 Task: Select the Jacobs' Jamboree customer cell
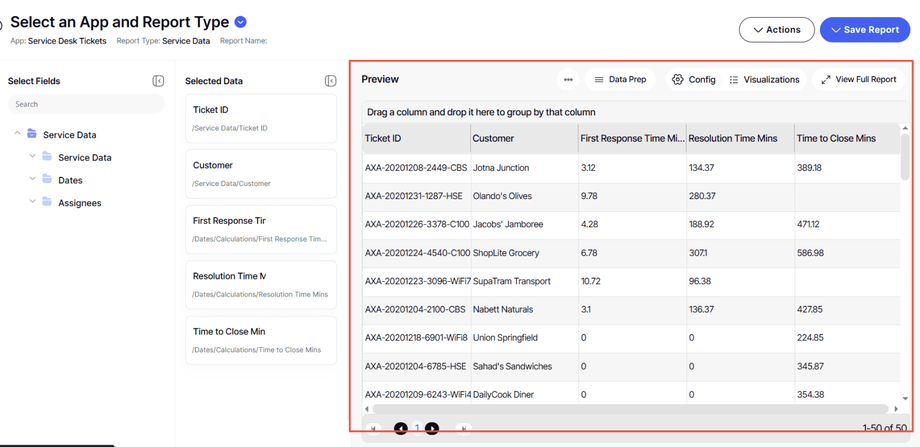click(x=525, y=225)
